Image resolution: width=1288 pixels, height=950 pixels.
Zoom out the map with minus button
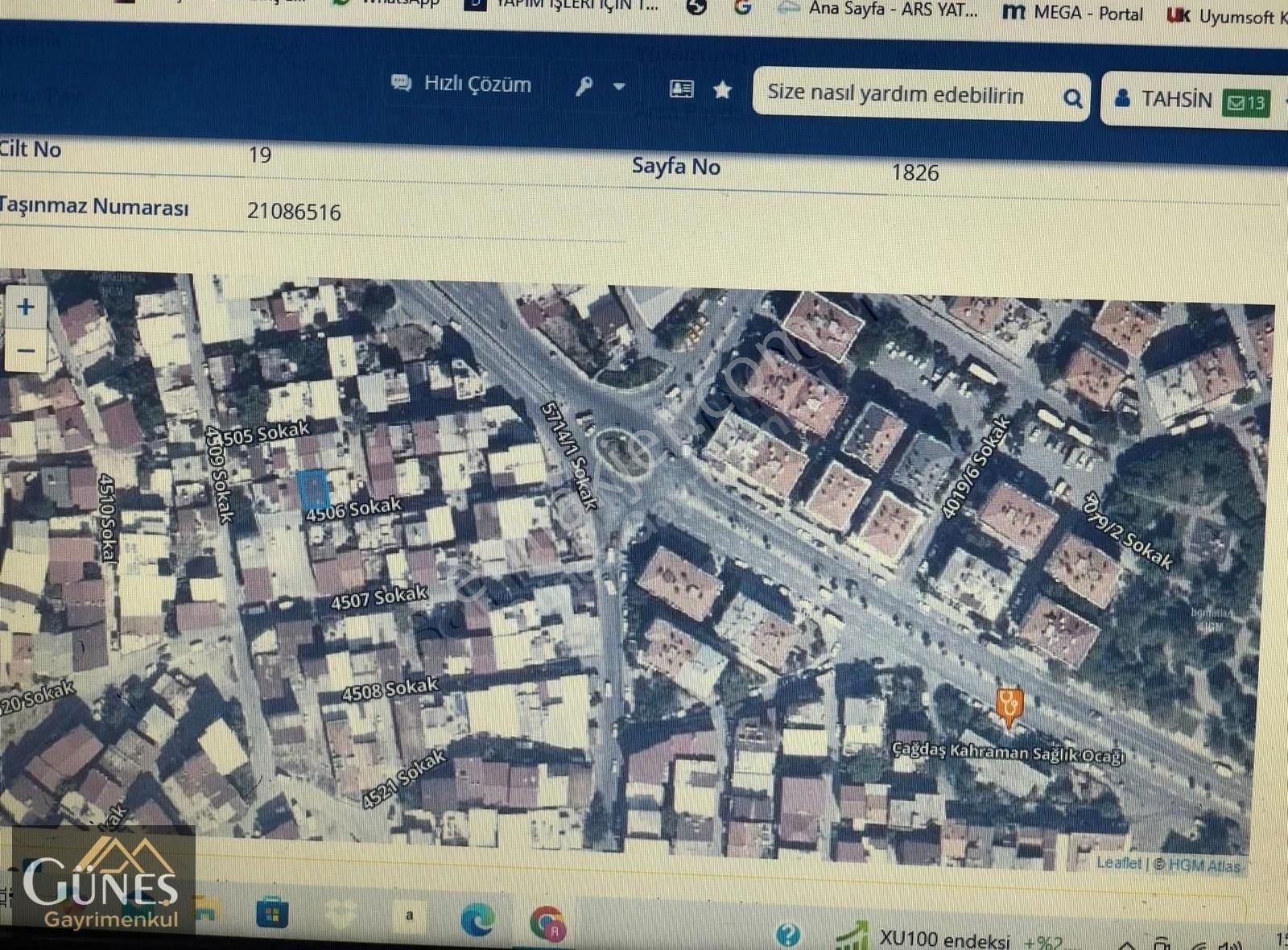pyautogui.click(x=26, y=350)
